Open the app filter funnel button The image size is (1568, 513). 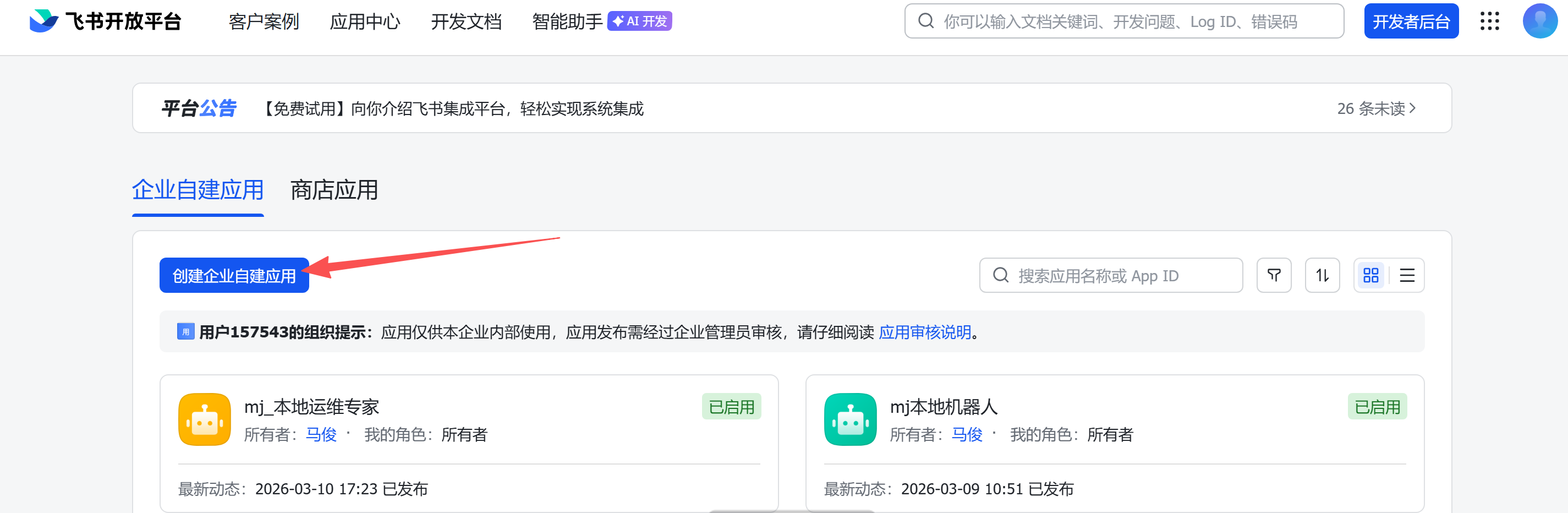pyautogui.click(x=1274, y=275)
